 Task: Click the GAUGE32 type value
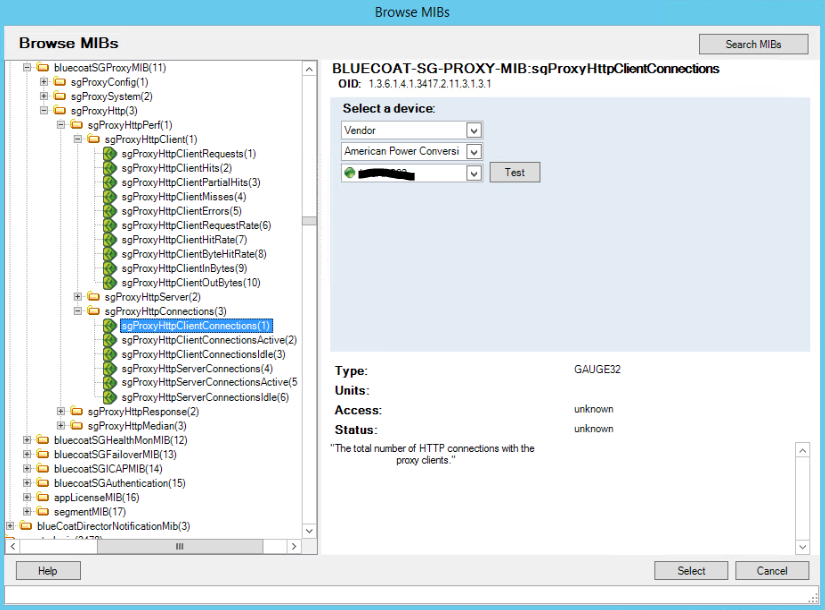[597, 369]
